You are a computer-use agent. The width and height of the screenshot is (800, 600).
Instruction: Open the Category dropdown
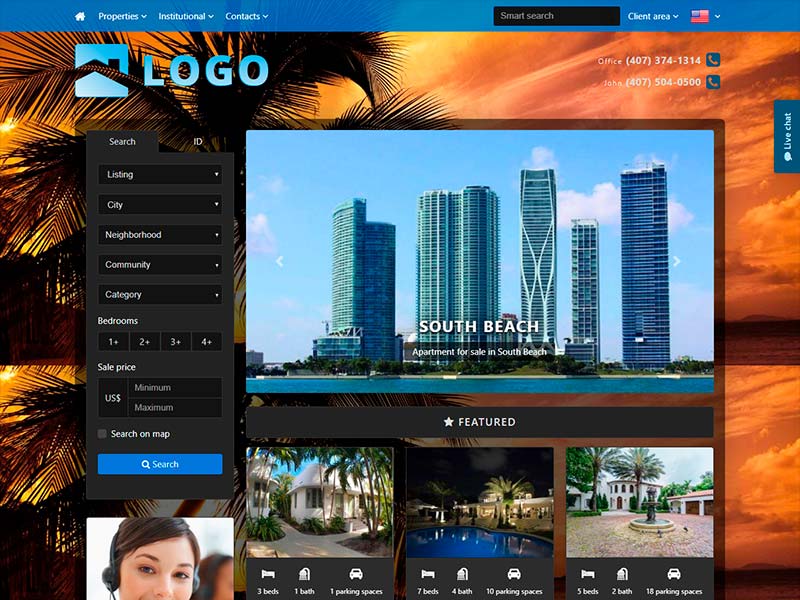[x=160, y=294]
